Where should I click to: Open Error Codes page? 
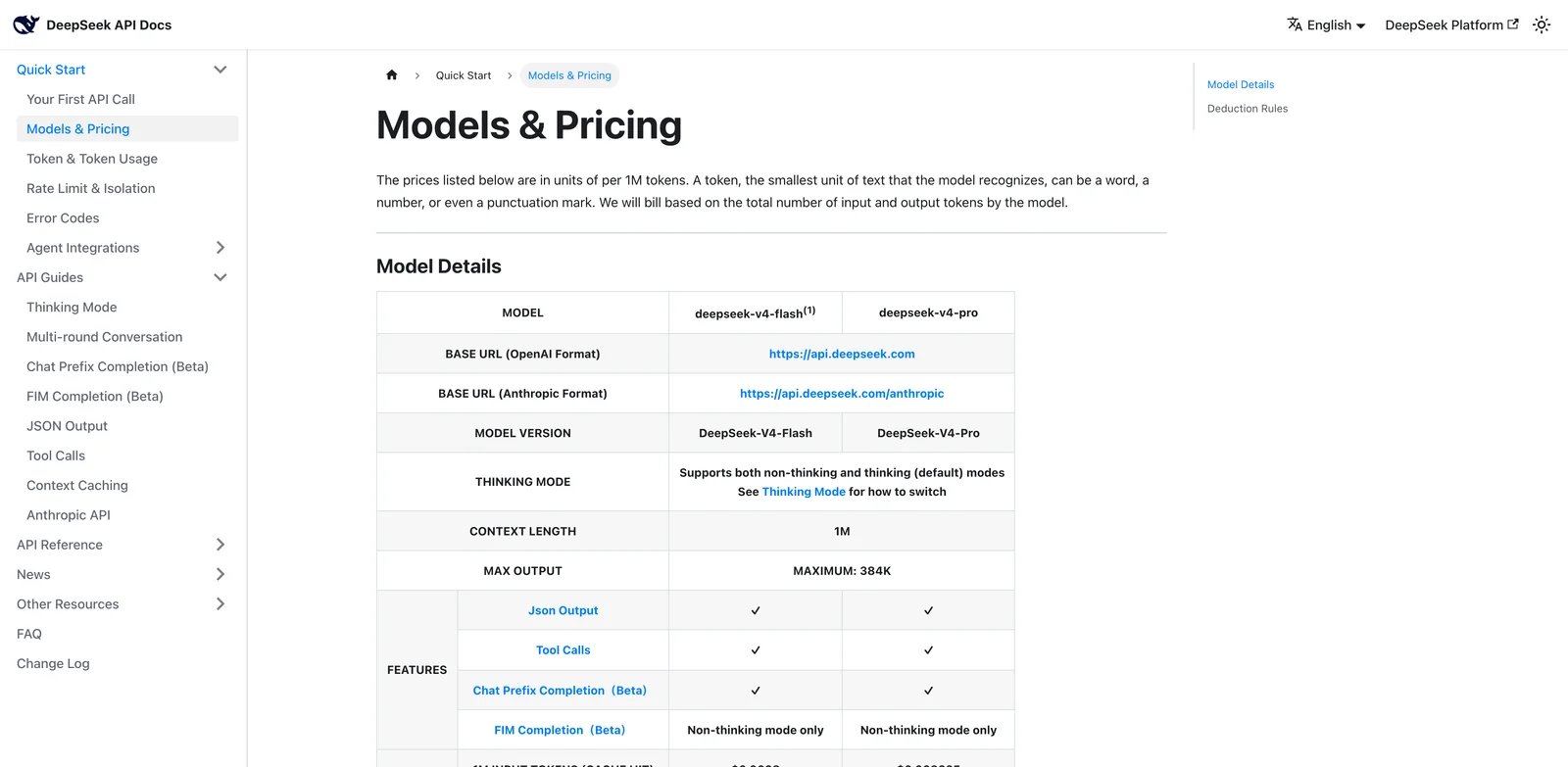63,217
